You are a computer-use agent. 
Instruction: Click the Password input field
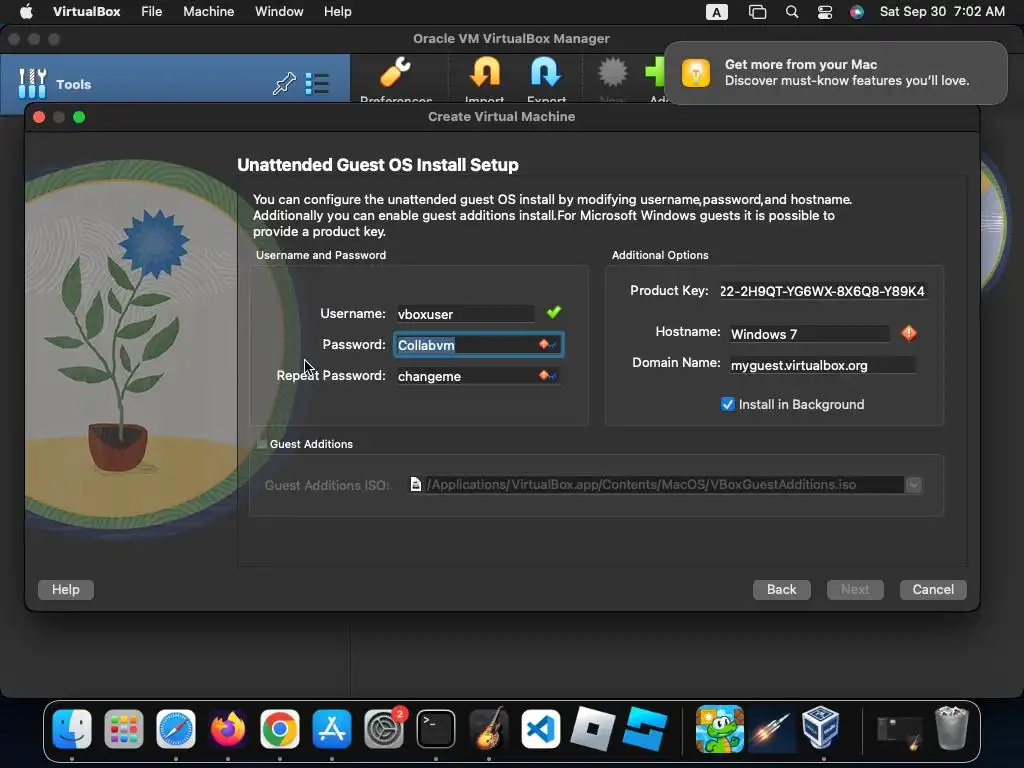point(478,345)
